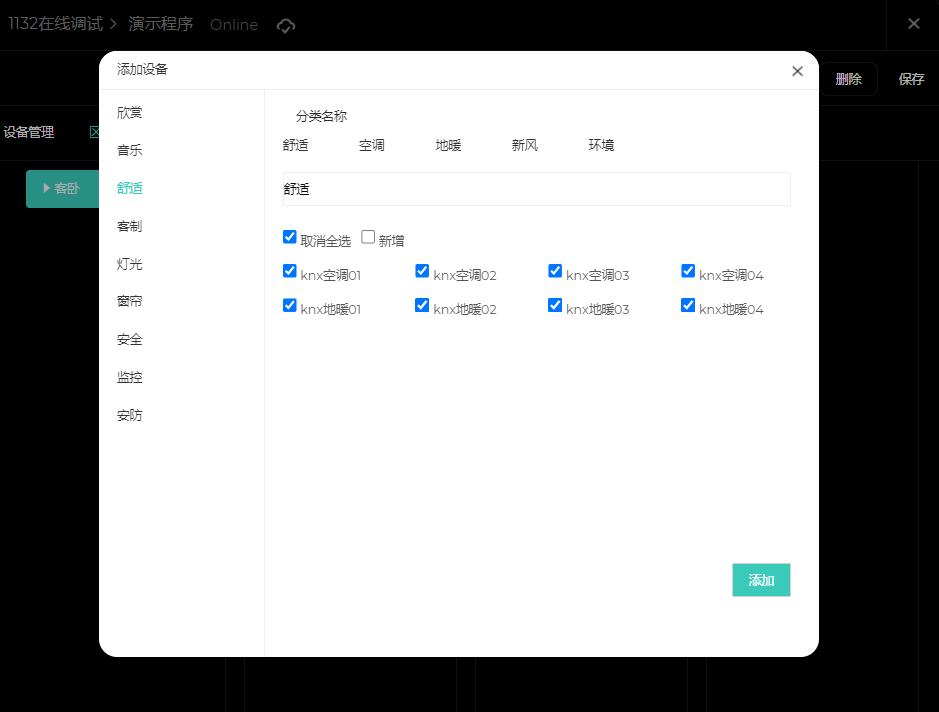Image resolution: width=939 pixels, height=712 pixels.
Task: Toggle the knx地暖04 checkbox
Action: (688, 305)
